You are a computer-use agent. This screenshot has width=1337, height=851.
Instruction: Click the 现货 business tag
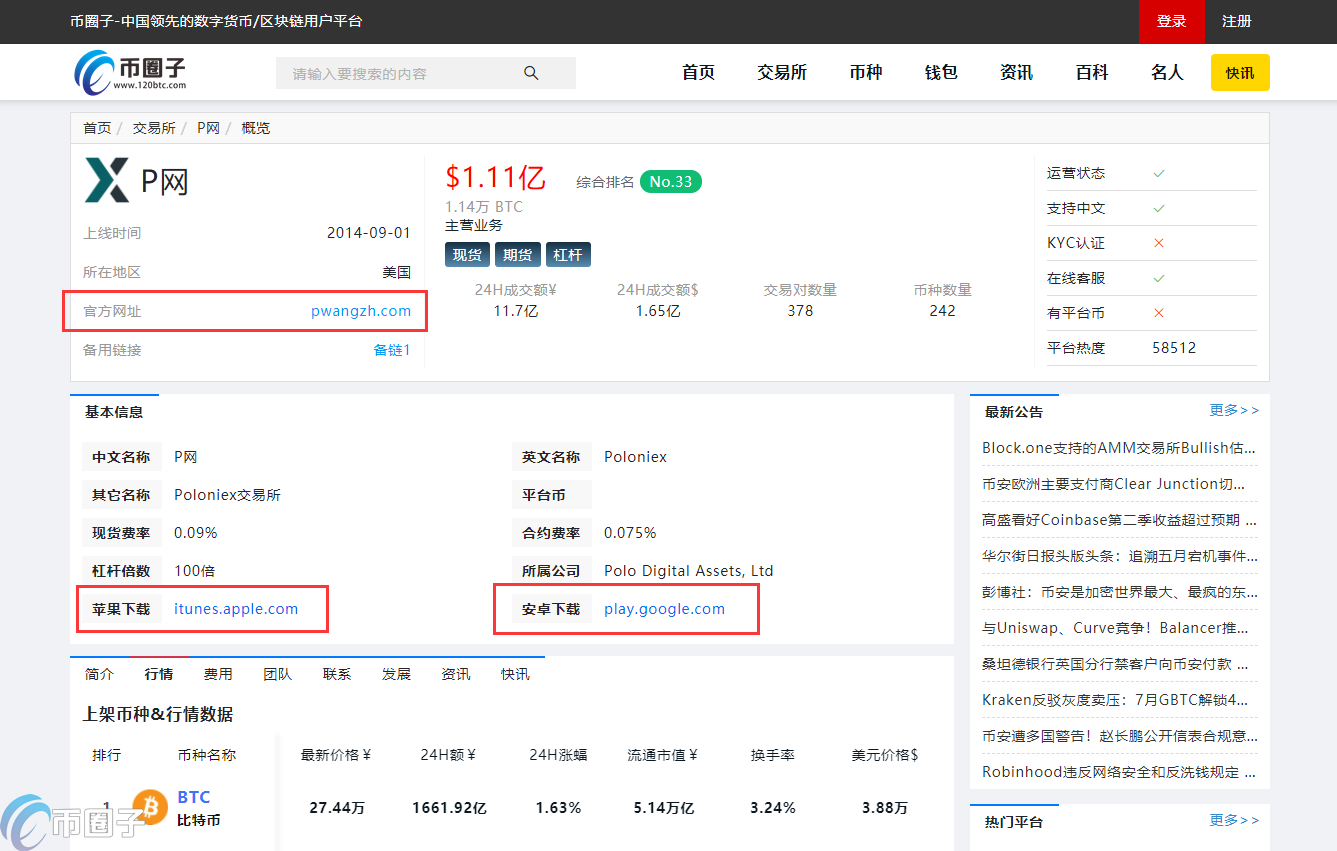pos(467,255)
